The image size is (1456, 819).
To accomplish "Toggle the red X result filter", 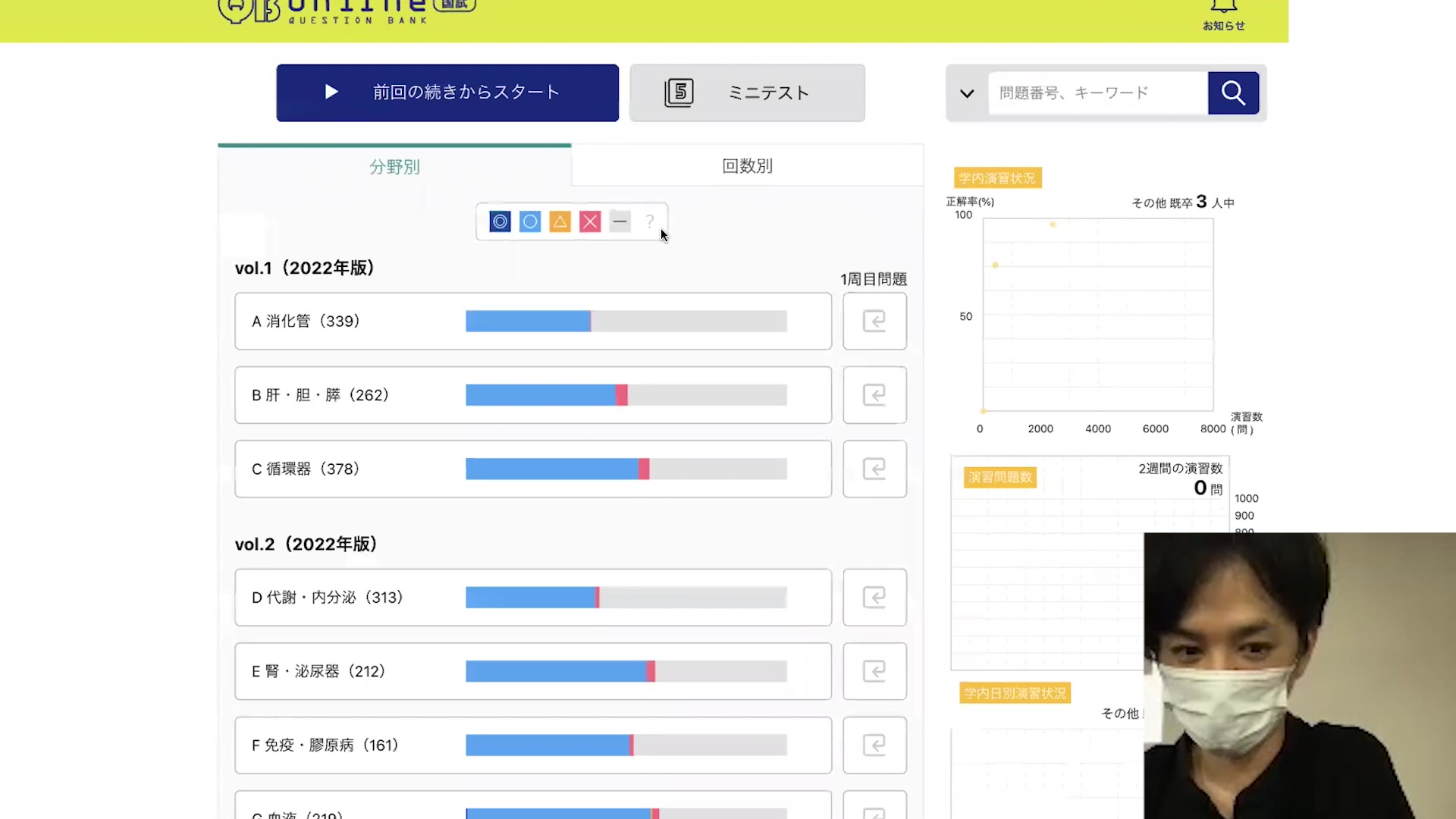I will (590, 221).
